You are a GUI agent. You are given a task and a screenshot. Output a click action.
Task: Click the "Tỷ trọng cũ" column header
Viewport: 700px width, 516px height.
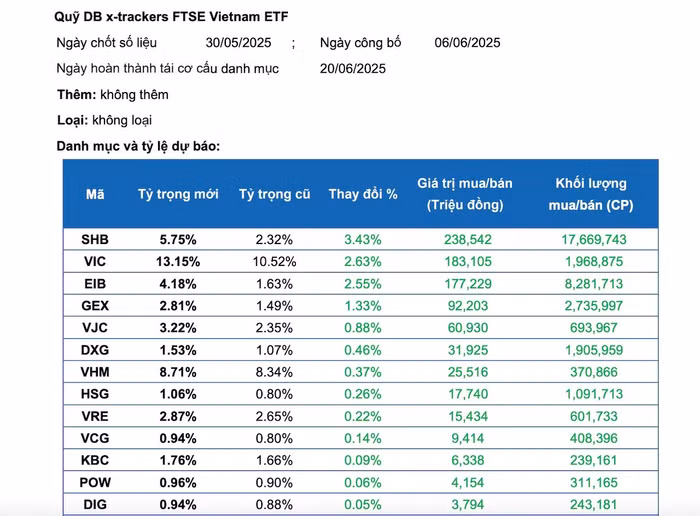click(x=274, y=194)
